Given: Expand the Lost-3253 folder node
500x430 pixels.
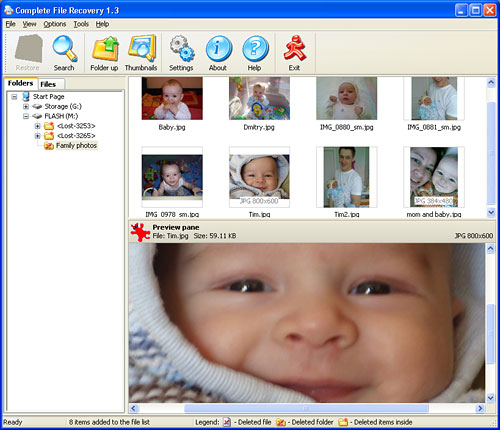Looking at the screenshot, I should pyautogui.click(x=37, y=126).
